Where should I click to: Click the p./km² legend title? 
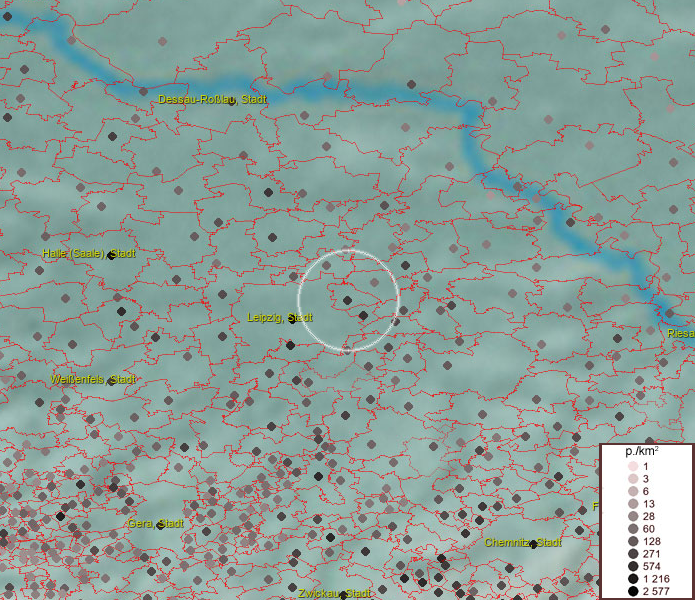click(x=628, y=451)
